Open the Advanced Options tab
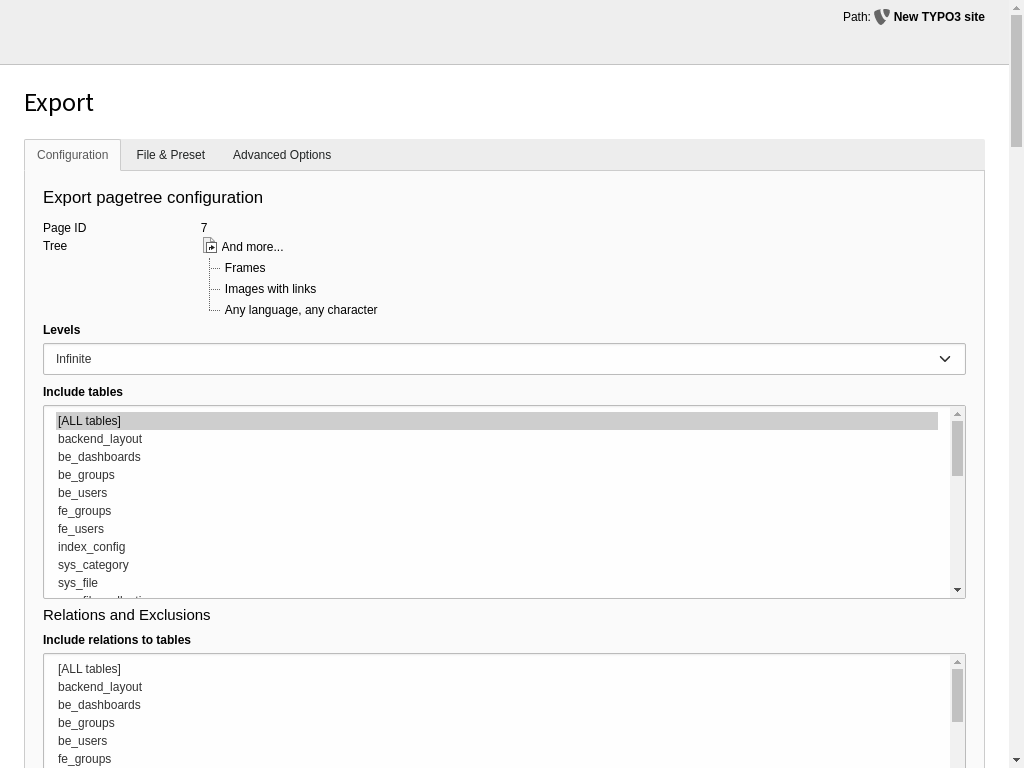 click(281, 155)
